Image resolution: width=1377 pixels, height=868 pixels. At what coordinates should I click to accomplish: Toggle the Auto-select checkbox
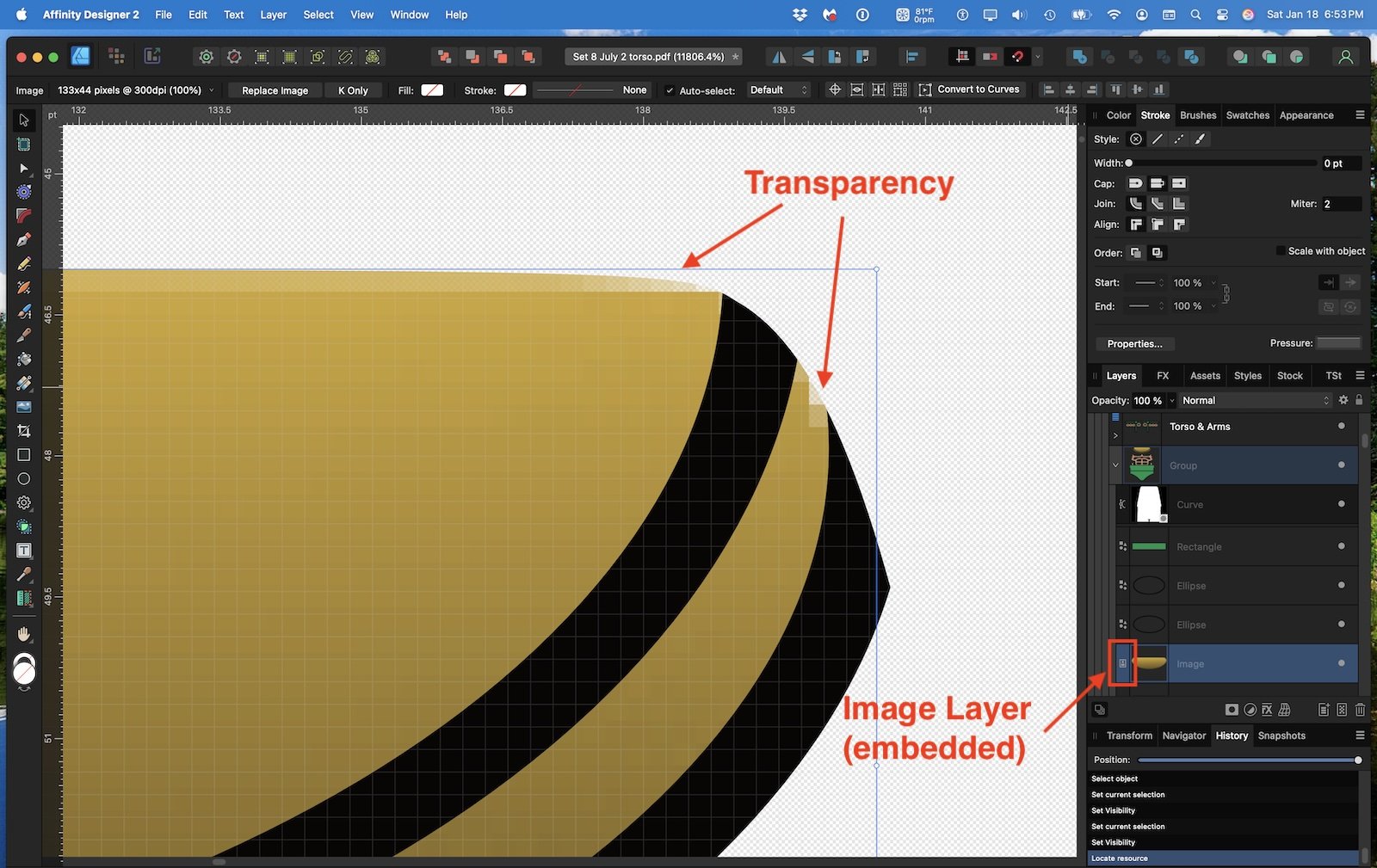click(x=670, y=90)
